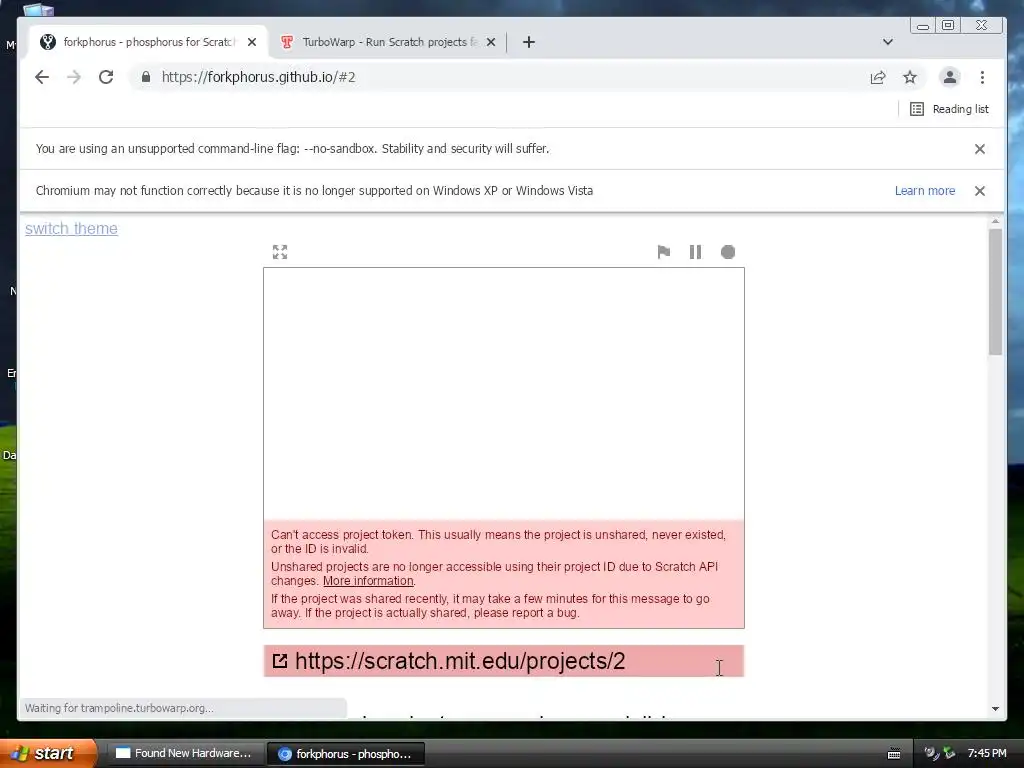Click the scrollbar up arrow
Screen dimensions: 1024x768
coord(995,221)
